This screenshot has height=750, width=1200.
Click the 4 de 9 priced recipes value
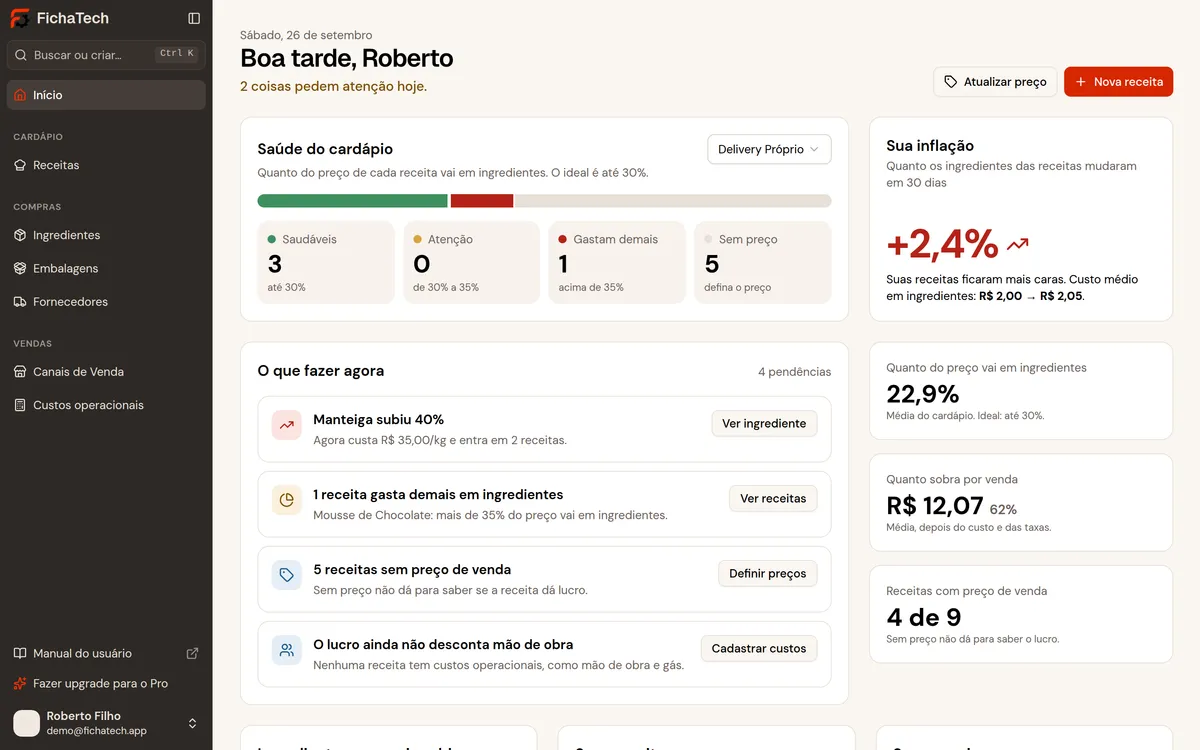point(924,617)
